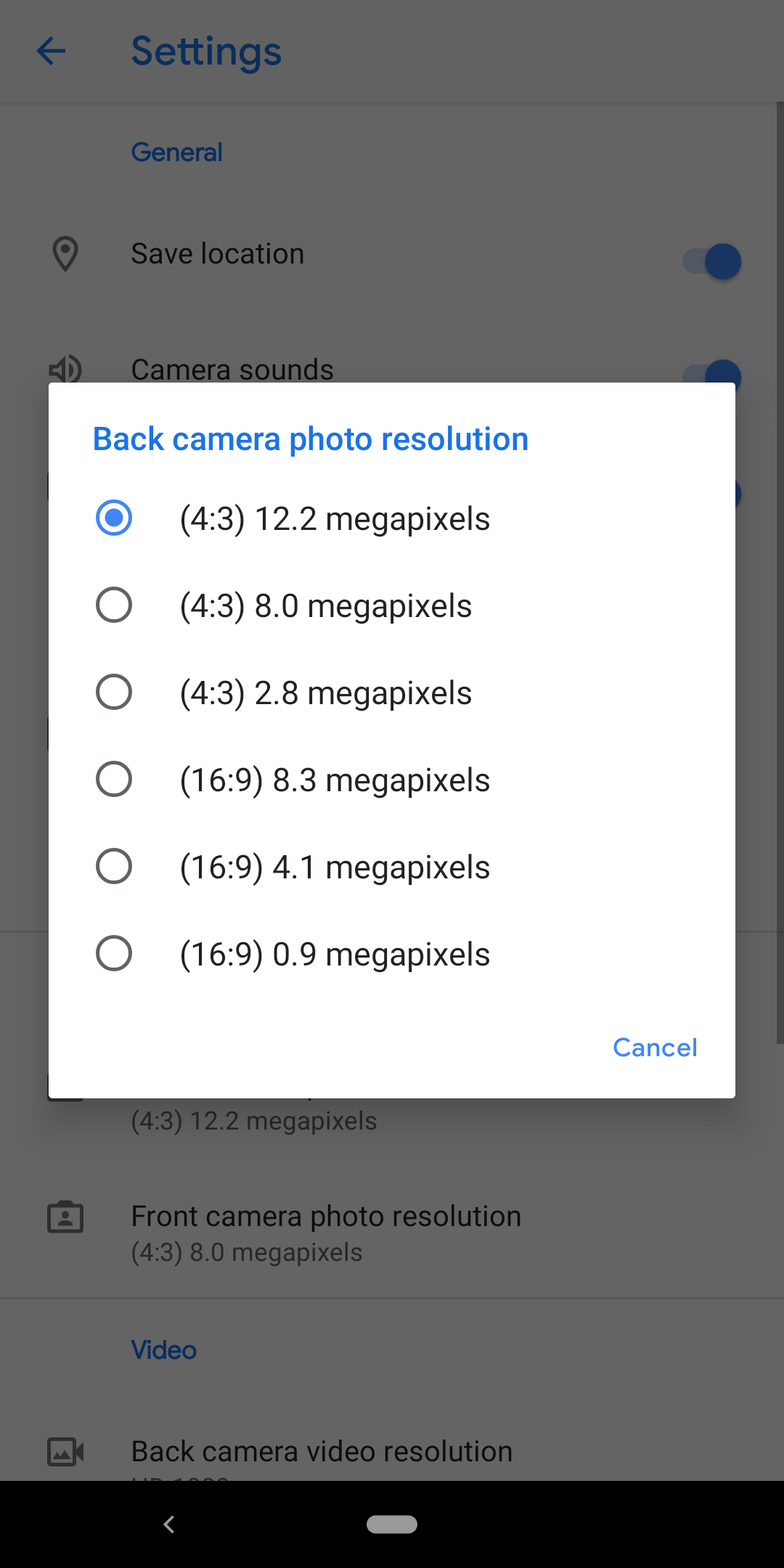Tap the back arrow in Settings header
The width and height of the screenshot is (784, 1568).
click(x=52, y=52)
